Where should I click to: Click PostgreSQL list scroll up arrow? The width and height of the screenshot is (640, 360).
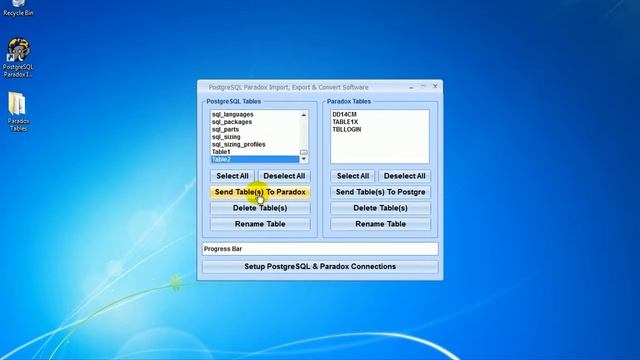304,115
